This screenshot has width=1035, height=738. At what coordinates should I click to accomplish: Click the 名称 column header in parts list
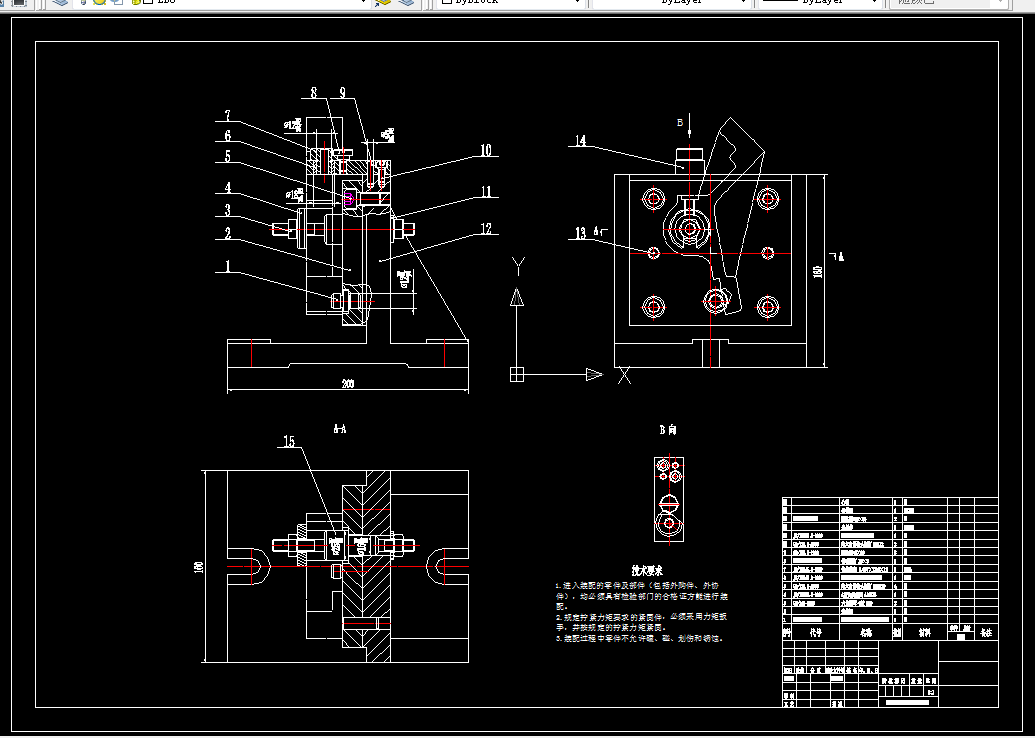(866, 632)
